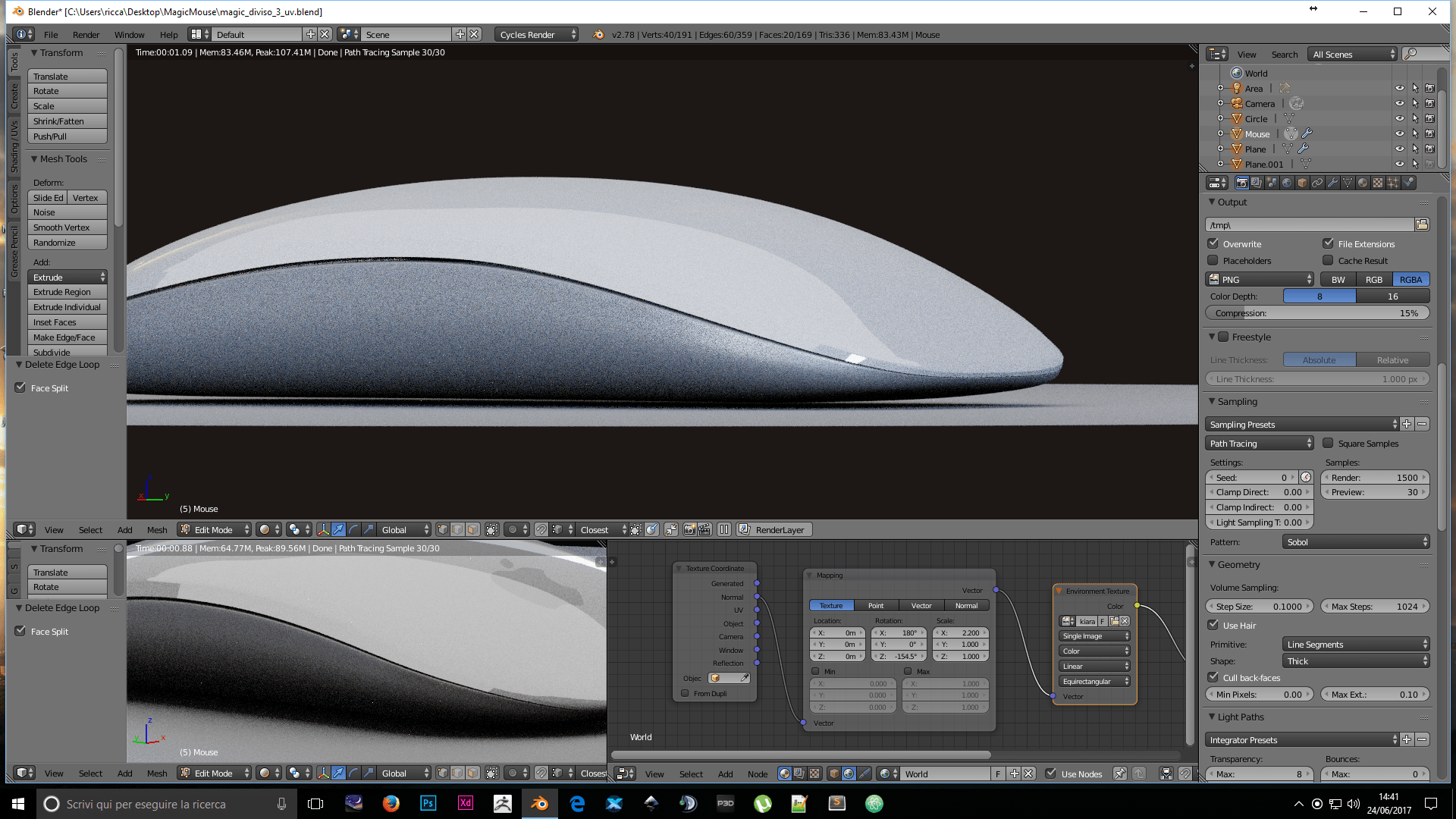Open the Constraints properties tab (chain icon)
Image resolution: width=1456 pixels, height=819 pixels.
pos(1317,183)
